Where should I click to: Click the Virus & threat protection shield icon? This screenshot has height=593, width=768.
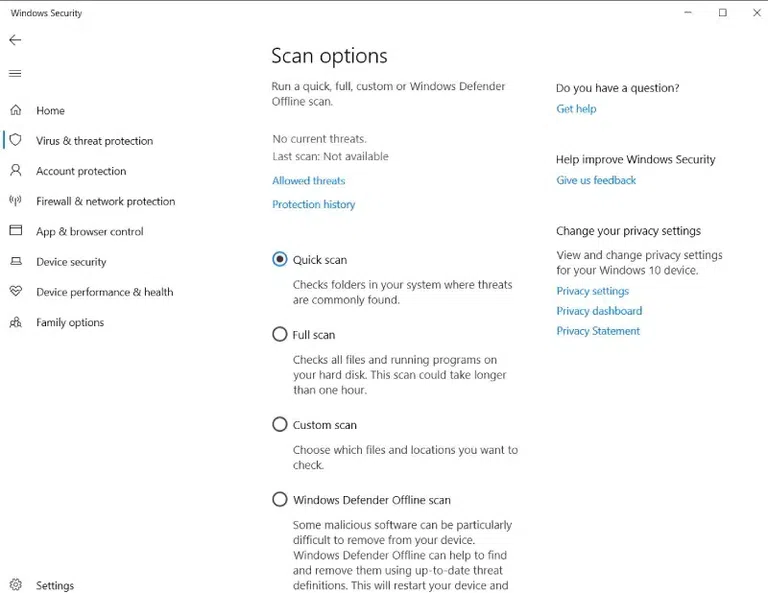[x=16, y=140]
